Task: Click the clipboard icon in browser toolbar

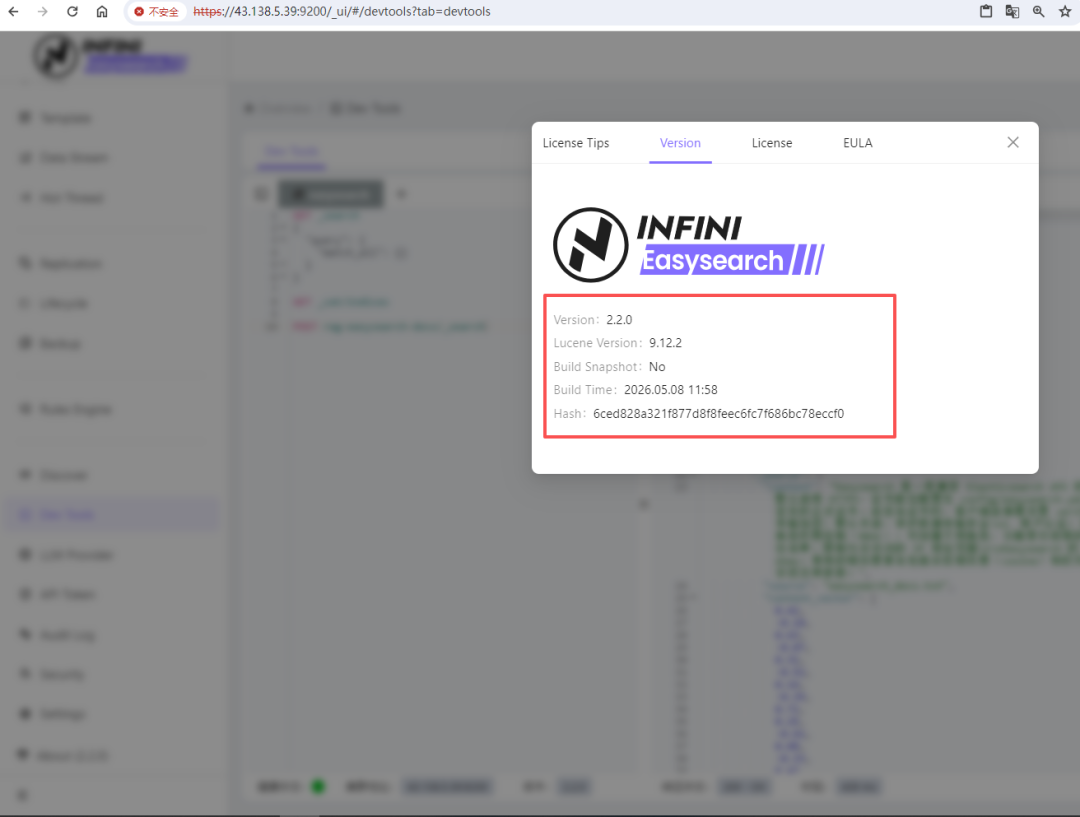Action: tap(986, 12)
